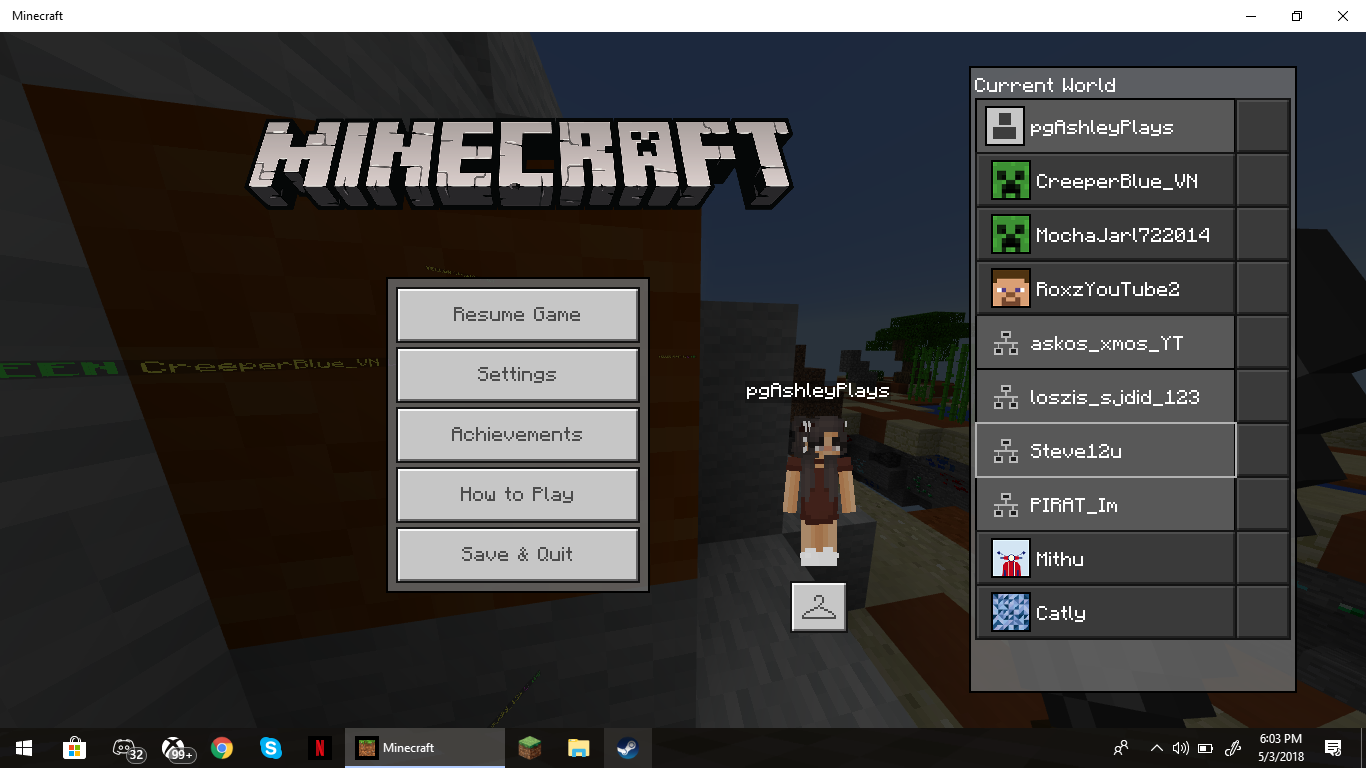Open the Windows Start menu
This screenshot has height=768, width=1366.
click(24, 748)
